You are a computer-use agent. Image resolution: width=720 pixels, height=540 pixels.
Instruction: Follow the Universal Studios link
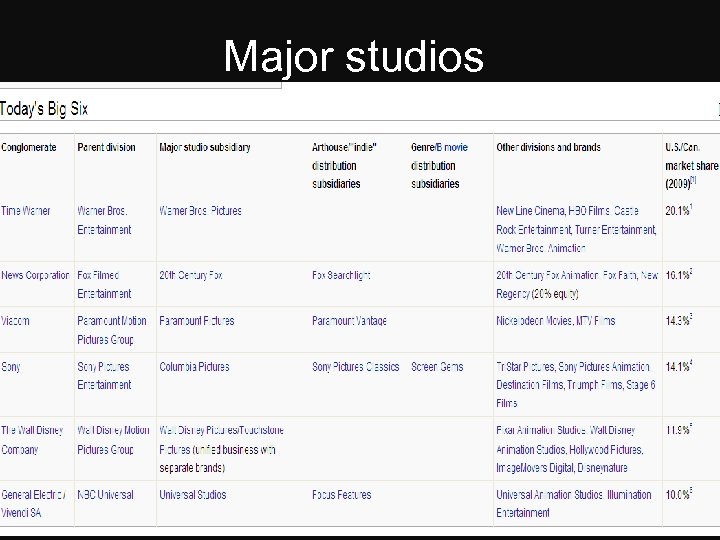193,495
